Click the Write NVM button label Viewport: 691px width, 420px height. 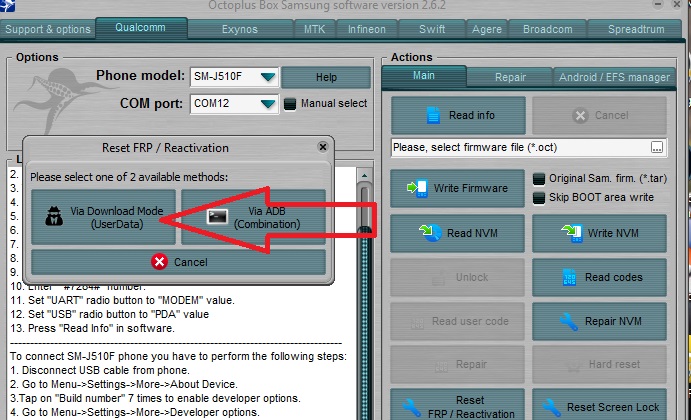(613, 233)
